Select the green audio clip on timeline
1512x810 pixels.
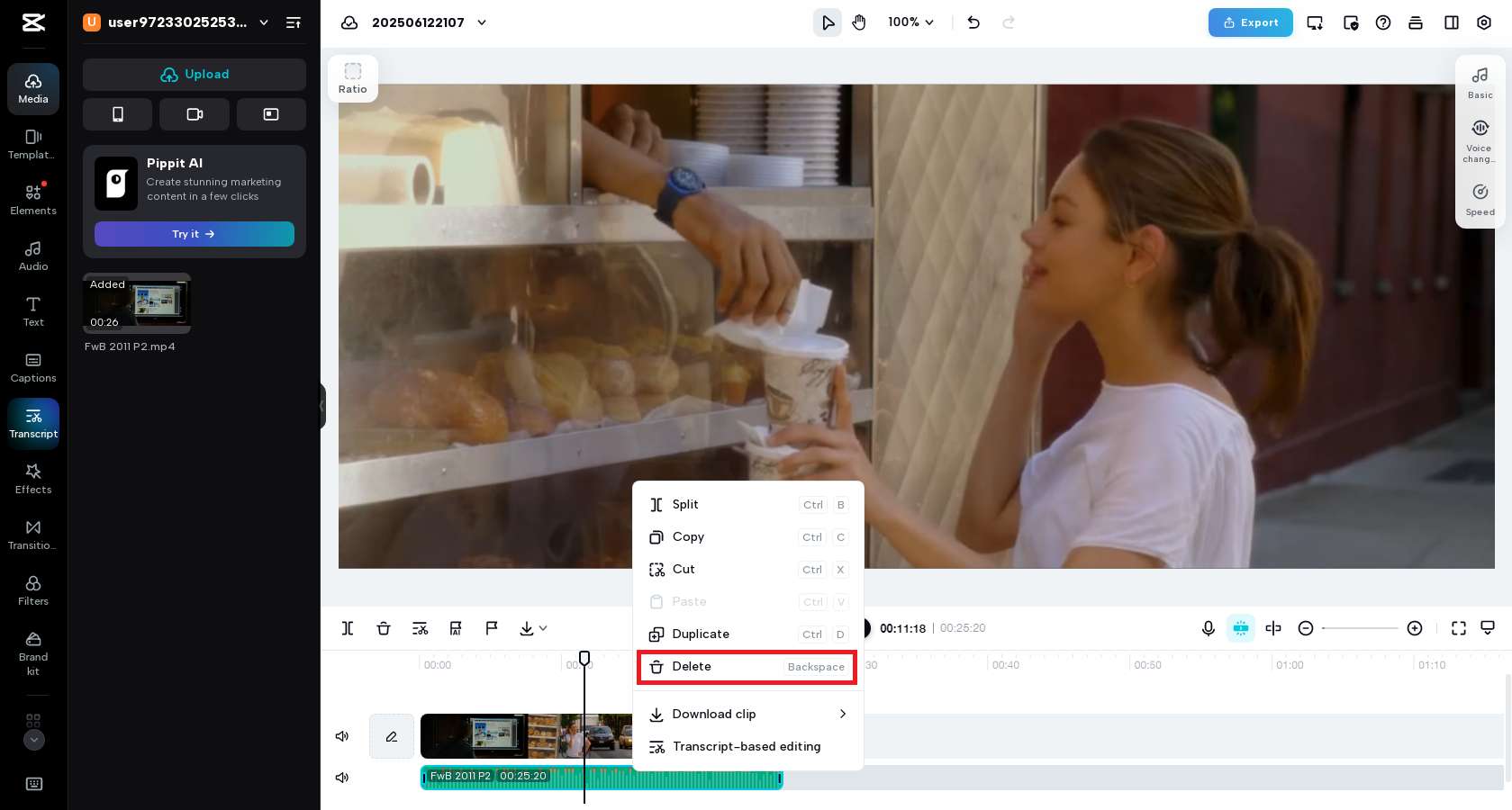602,778
